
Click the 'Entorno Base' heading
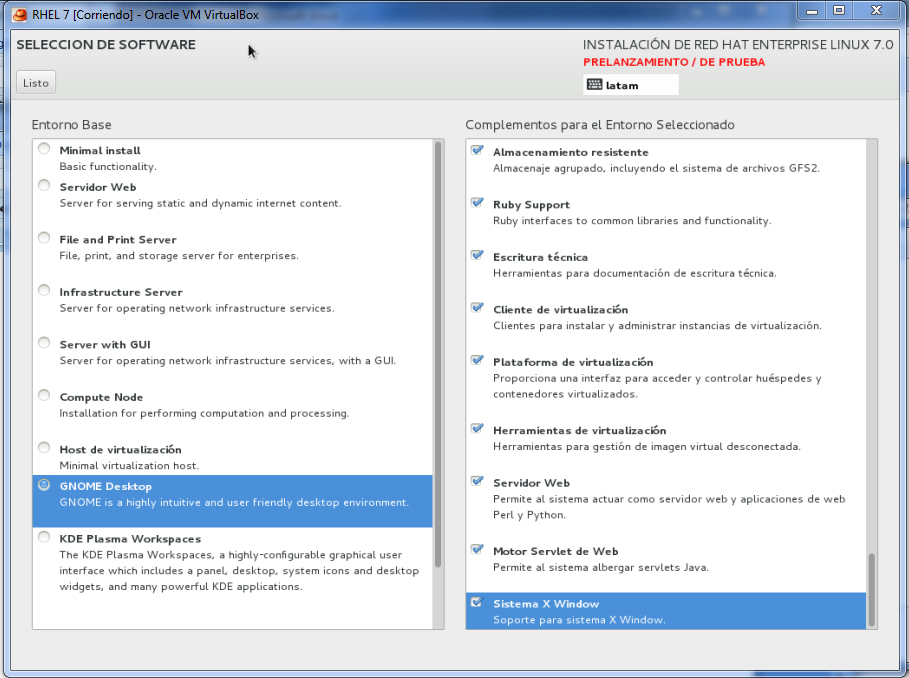point(71,125)
